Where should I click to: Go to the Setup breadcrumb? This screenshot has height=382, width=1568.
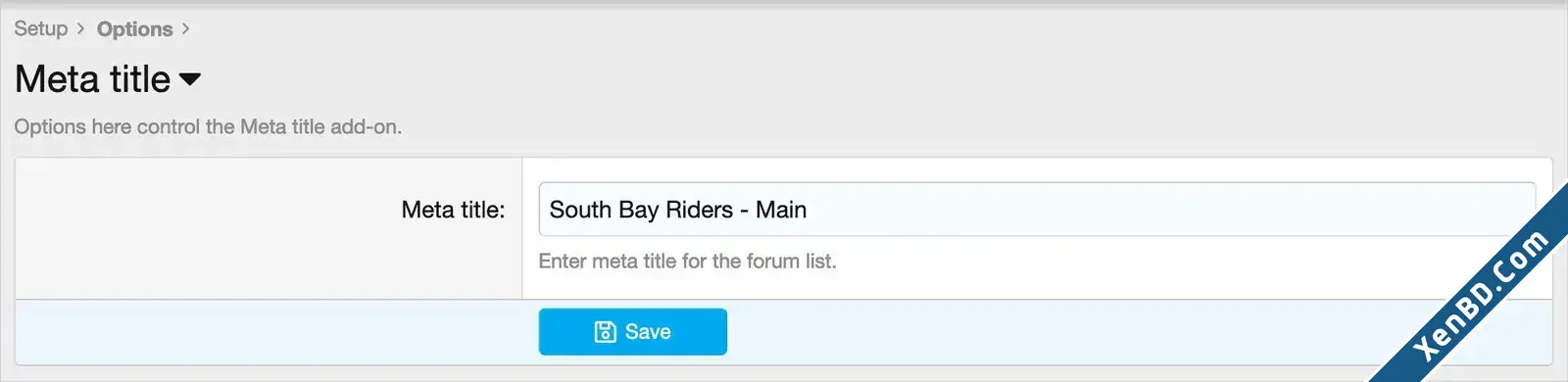41,28
